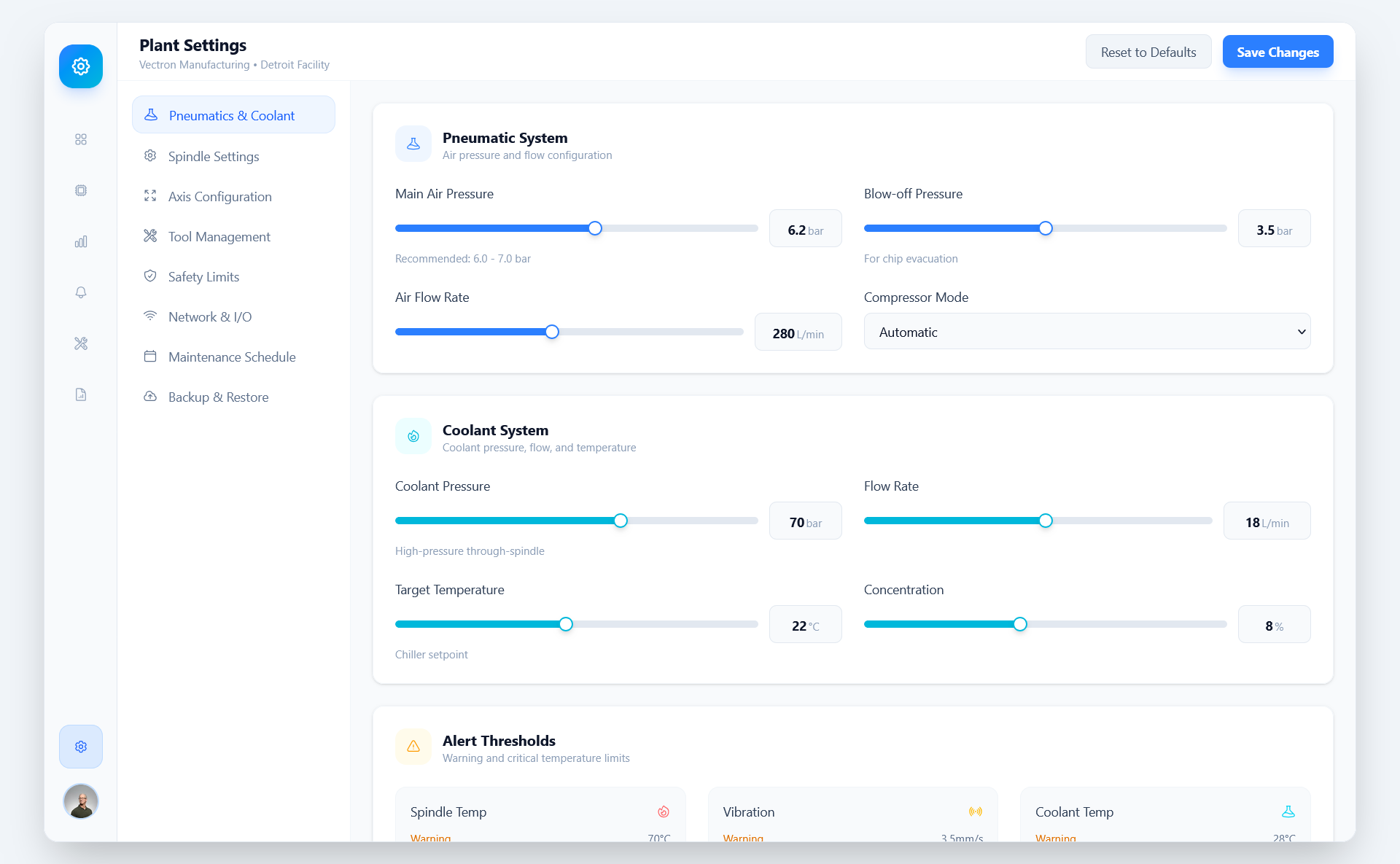Open the dashboard grid icon in sidebar
The height and width of the screenshot is (864, 1400).
tap(81, 139)
